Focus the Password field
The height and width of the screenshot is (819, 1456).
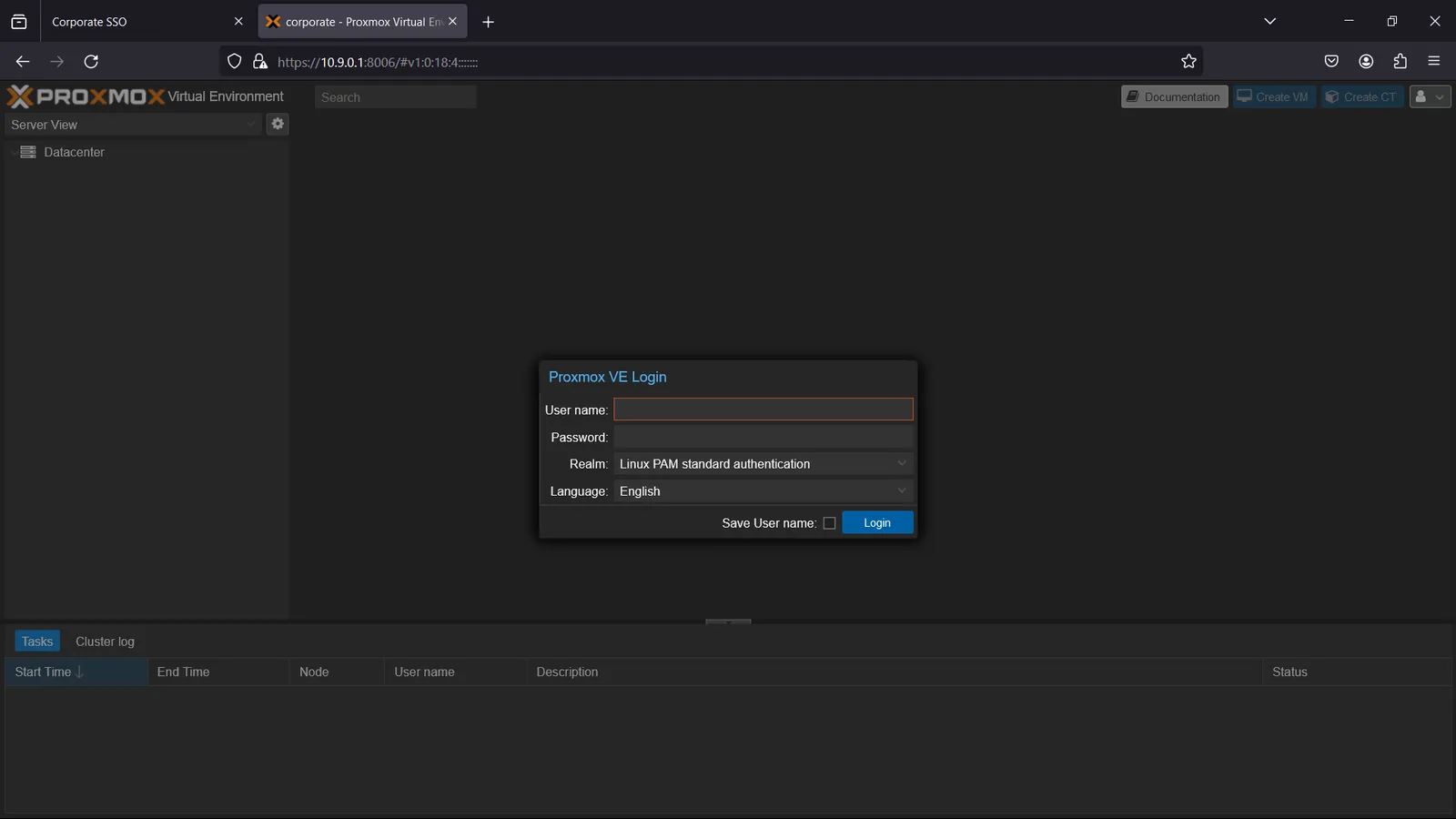763,437
